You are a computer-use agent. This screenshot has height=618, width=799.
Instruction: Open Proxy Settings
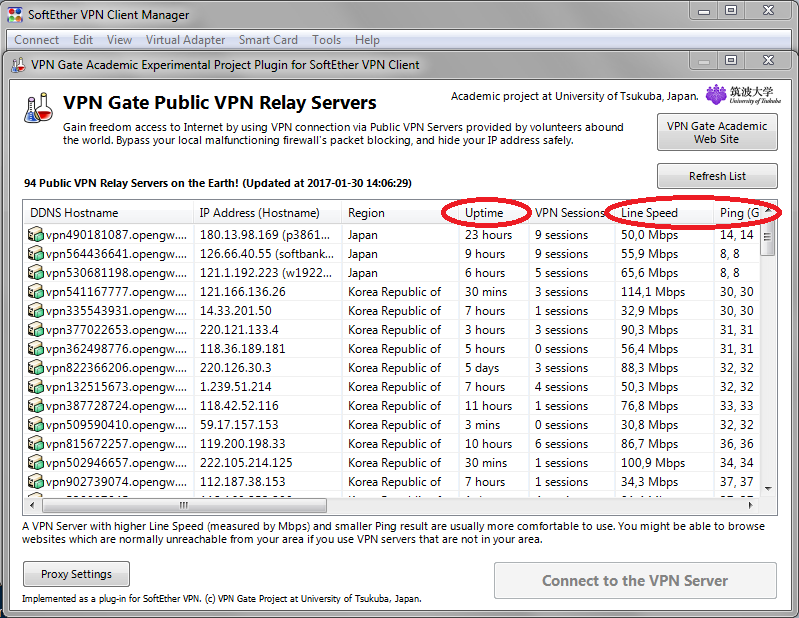[76, 574]
